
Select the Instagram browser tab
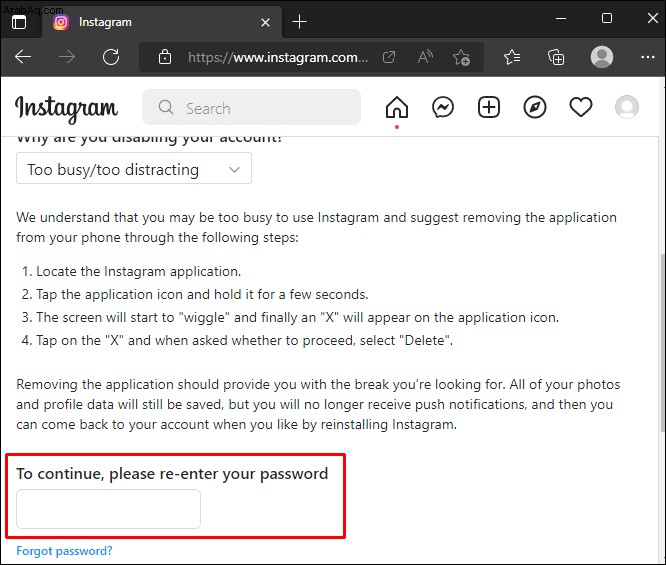tap(161, 22)
